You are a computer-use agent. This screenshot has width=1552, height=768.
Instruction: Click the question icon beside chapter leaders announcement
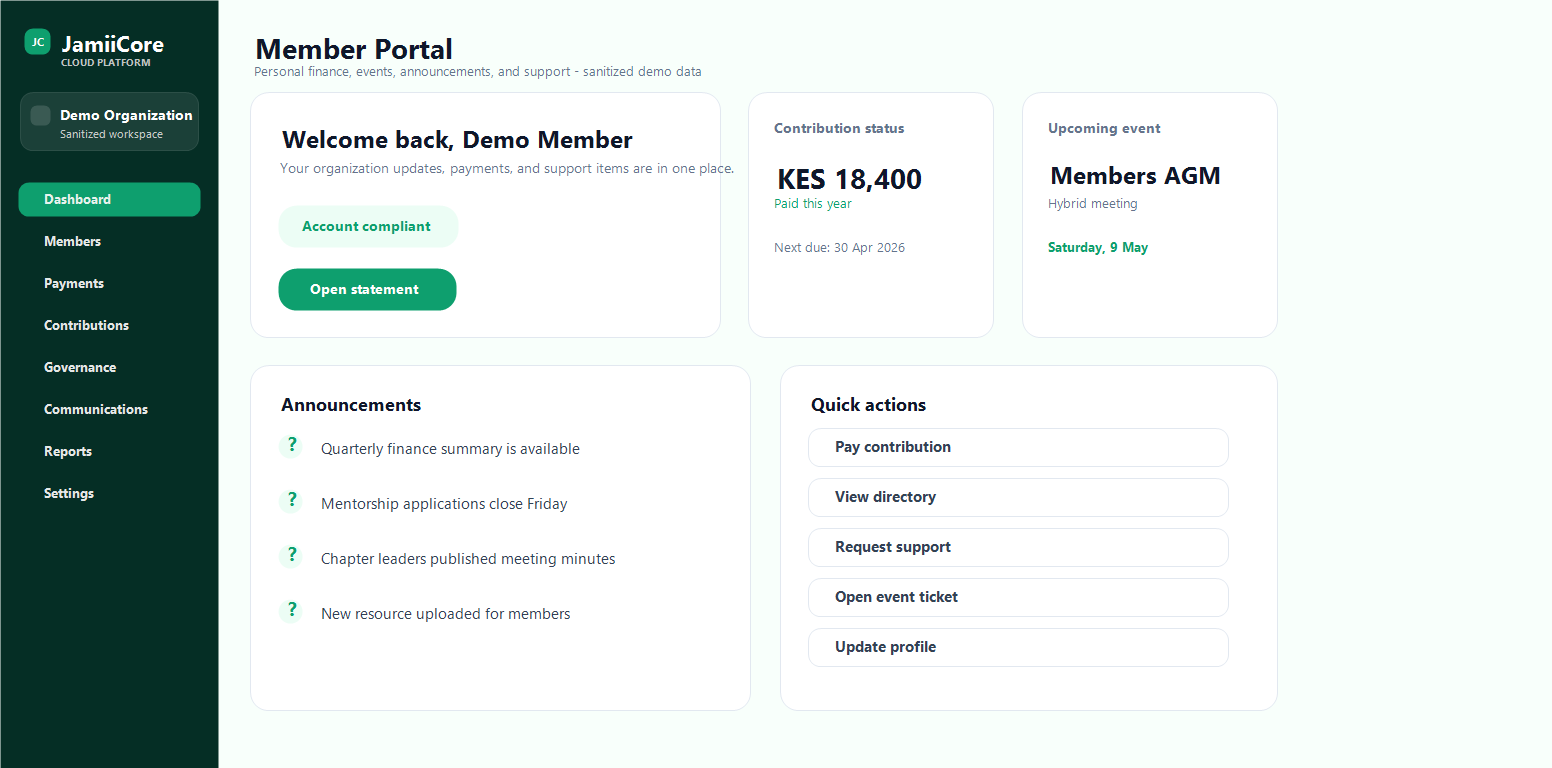point(291,555)
